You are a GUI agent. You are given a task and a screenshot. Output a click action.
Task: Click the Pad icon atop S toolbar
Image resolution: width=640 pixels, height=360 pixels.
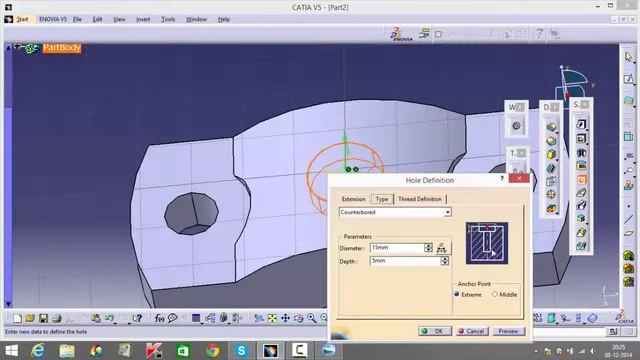click(x=581, y=124)
